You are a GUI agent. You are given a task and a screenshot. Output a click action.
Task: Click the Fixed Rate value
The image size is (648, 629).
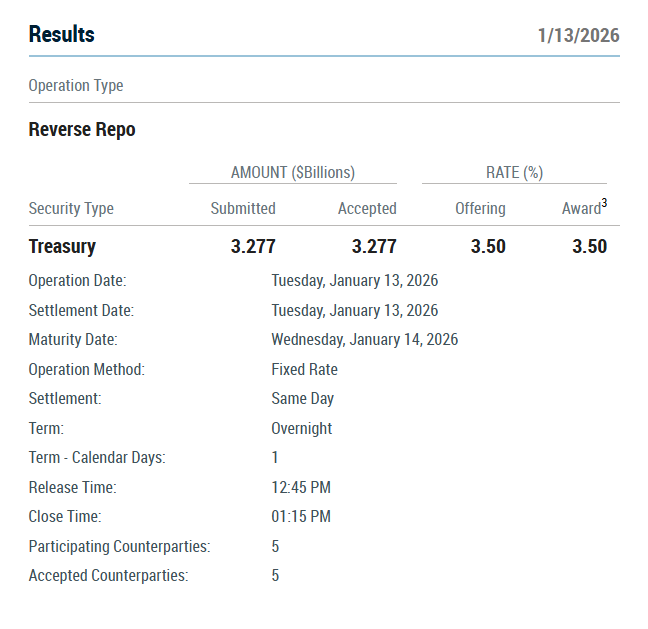(x=305, y=370)
